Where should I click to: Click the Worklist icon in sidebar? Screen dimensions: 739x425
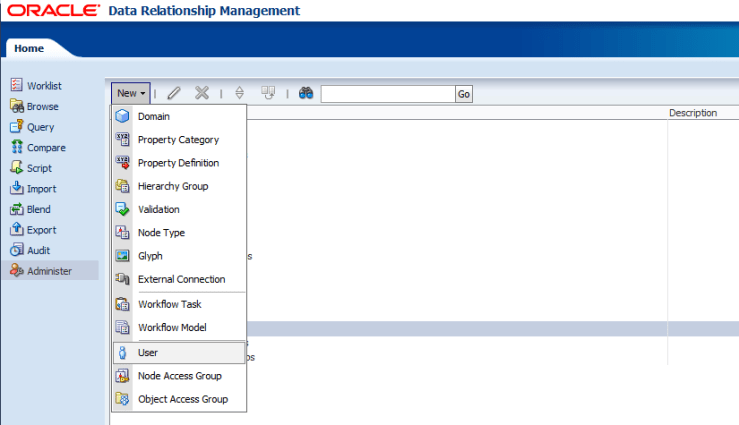16,86
